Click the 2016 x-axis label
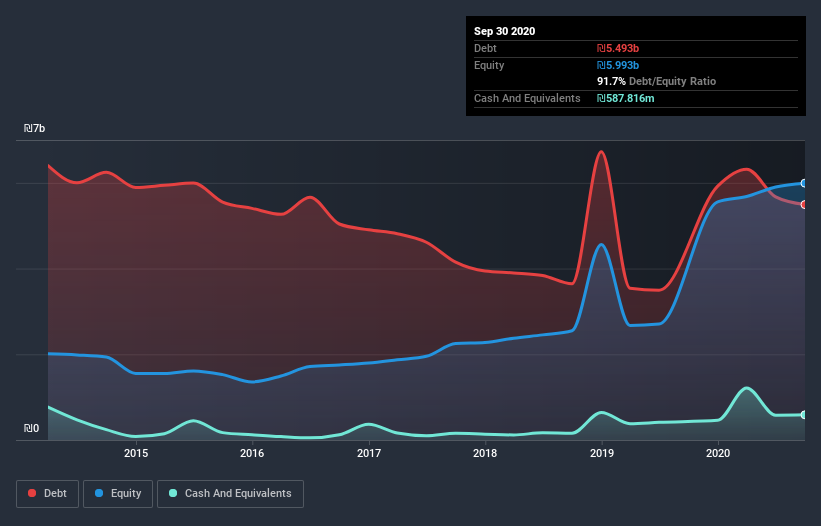Viewport: 821px width, 526px height. click(252, 453)
